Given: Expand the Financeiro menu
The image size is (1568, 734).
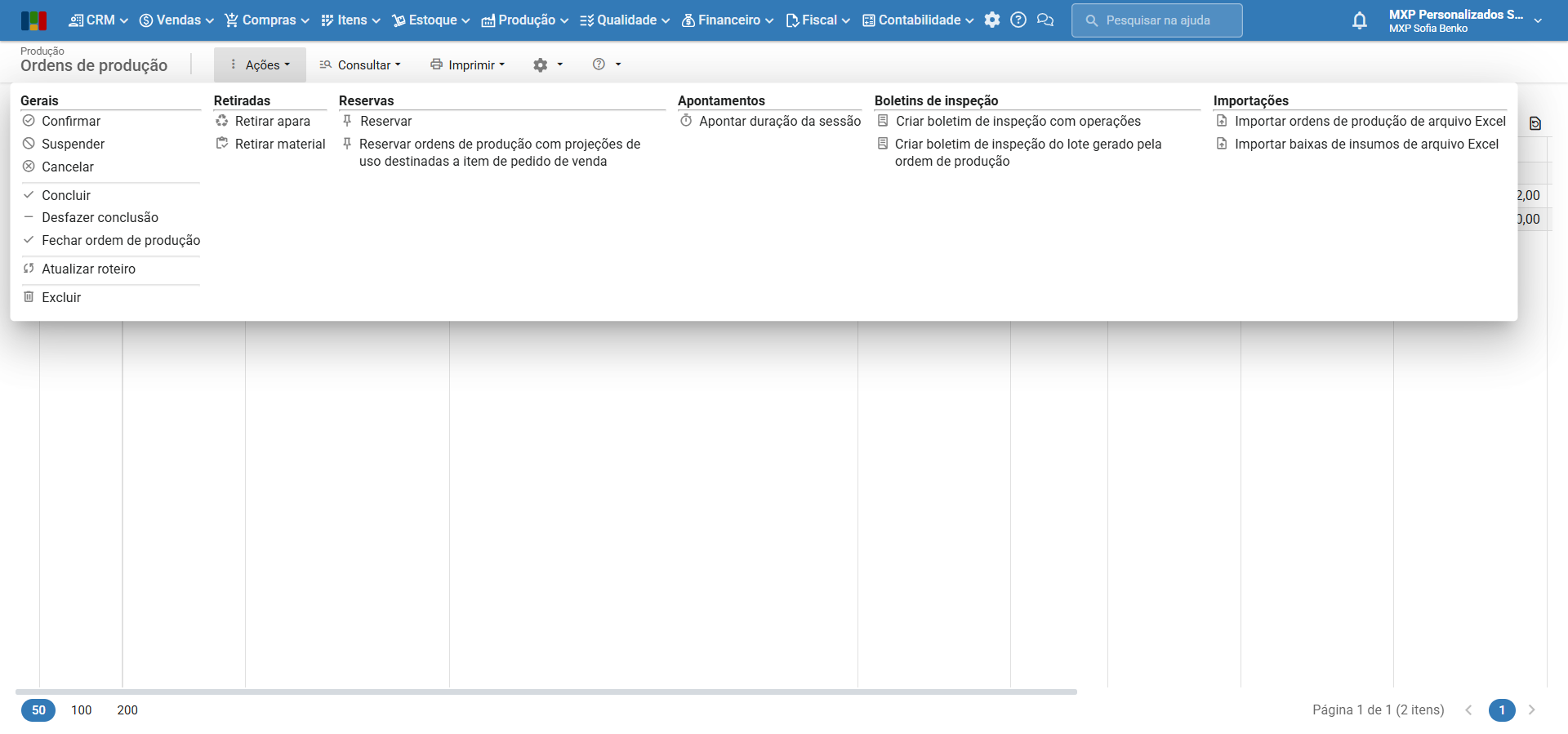Looking at the screenshot, I should coord(728,20).
